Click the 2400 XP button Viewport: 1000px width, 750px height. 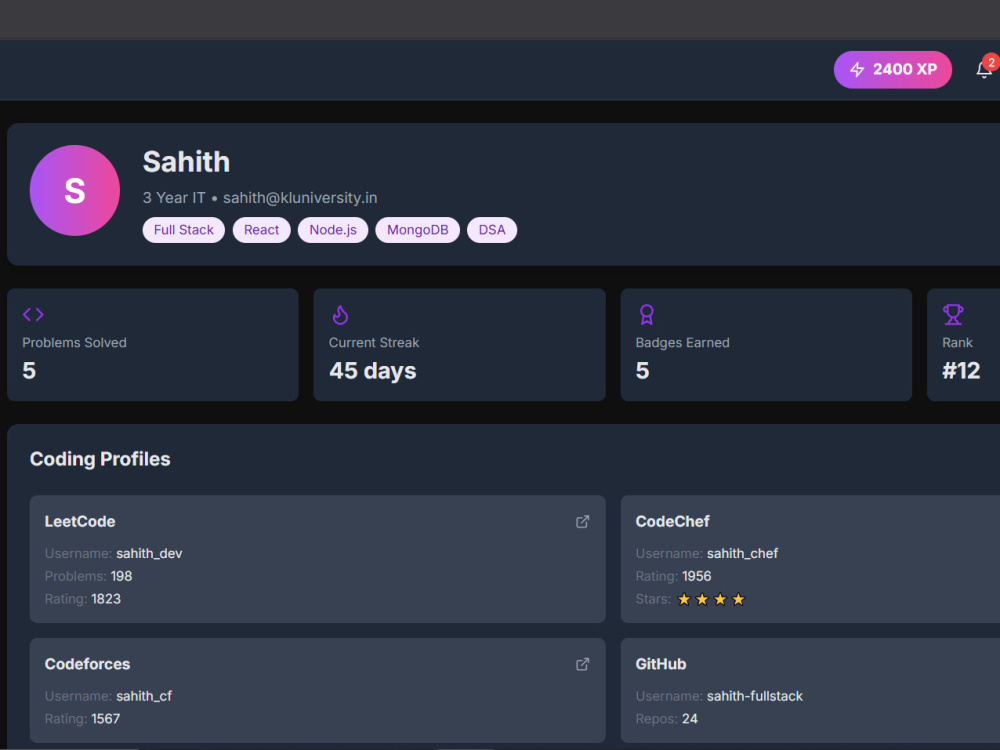coord(892,70)
